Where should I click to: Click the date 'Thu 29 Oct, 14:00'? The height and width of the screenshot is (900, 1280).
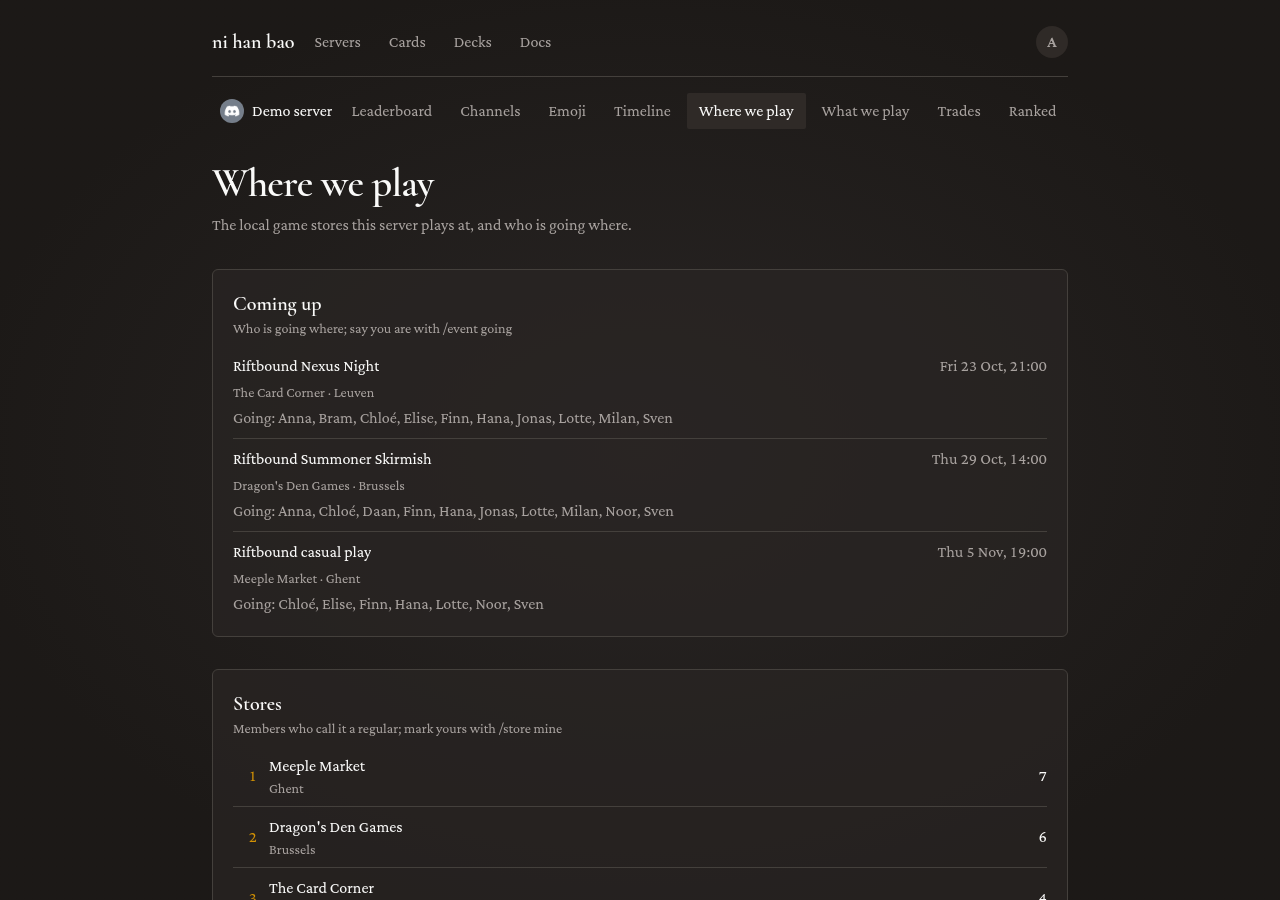click(x=989, y=459)
